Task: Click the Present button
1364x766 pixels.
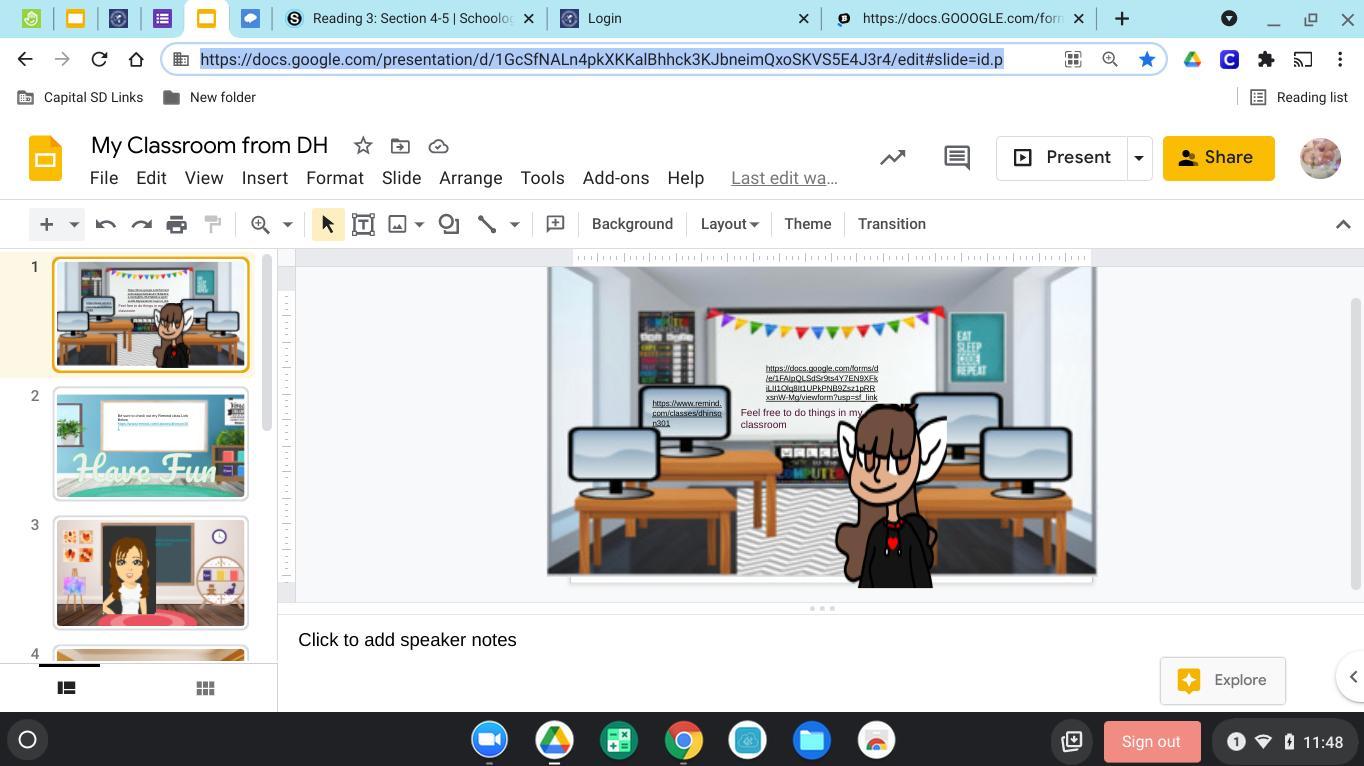Action: (x=1062, y=158)
